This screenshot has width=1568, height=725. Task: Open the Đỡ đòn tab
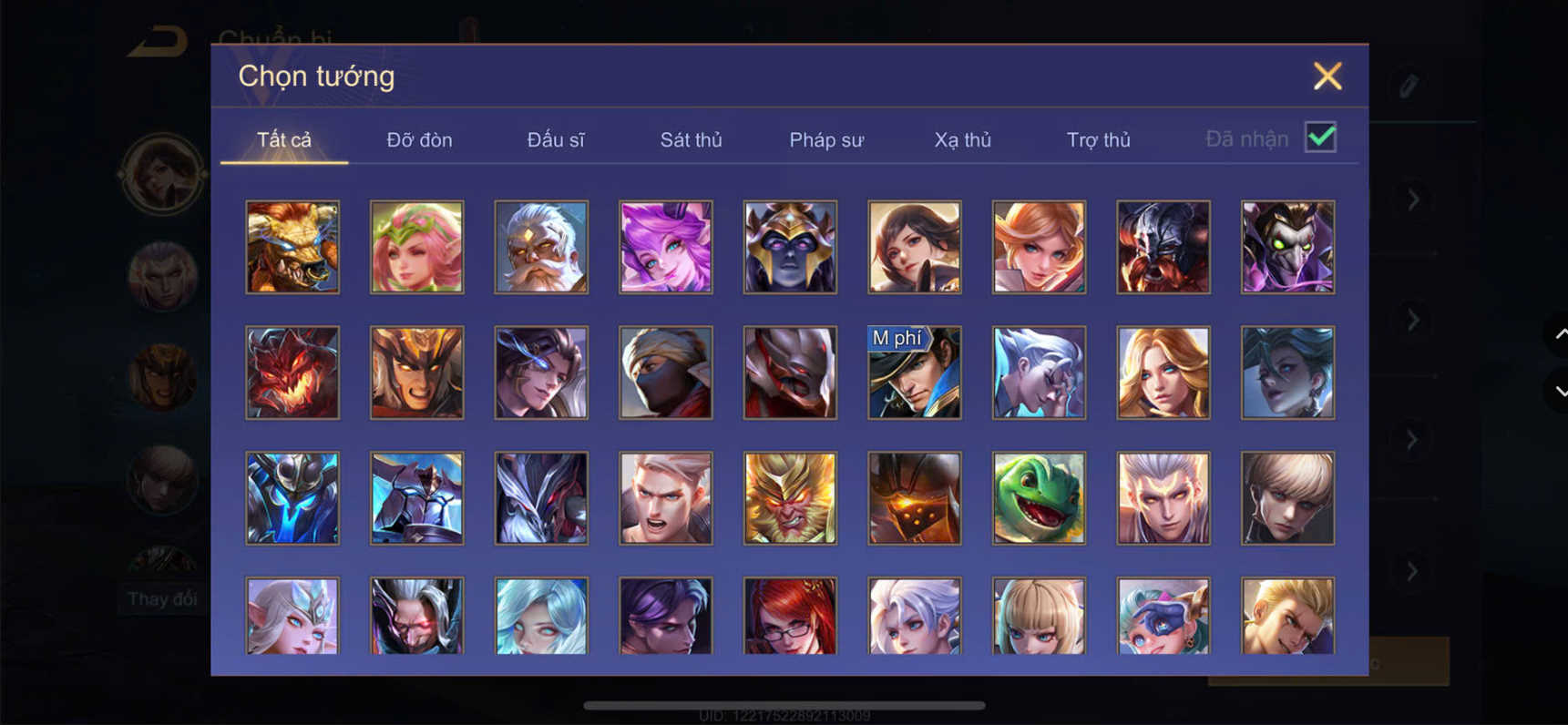tap(419, 139)
